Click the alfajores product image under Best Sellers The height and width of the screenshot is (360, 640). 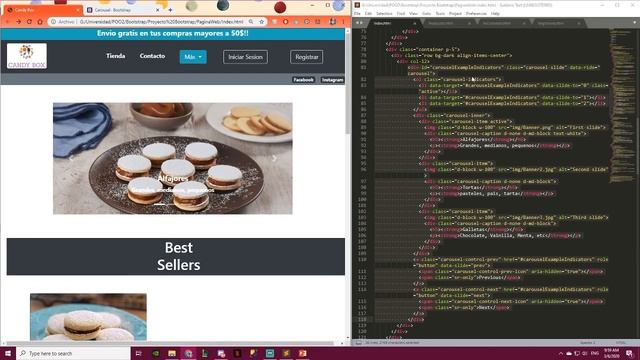[88, 317]
